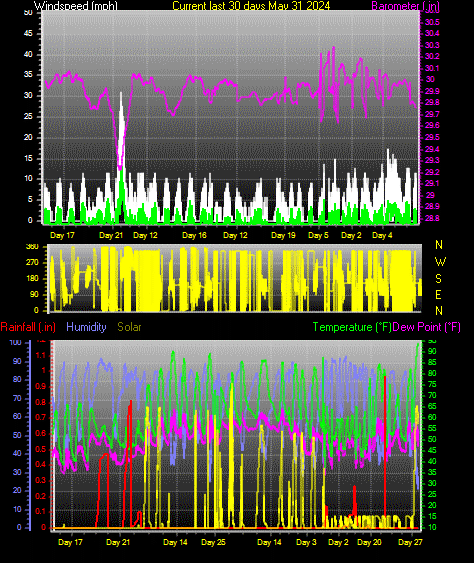This screenshot has height=563, width=474.
Task: Select the green "Temperature (°F)" legend label
Action: (x=352, y=327)
